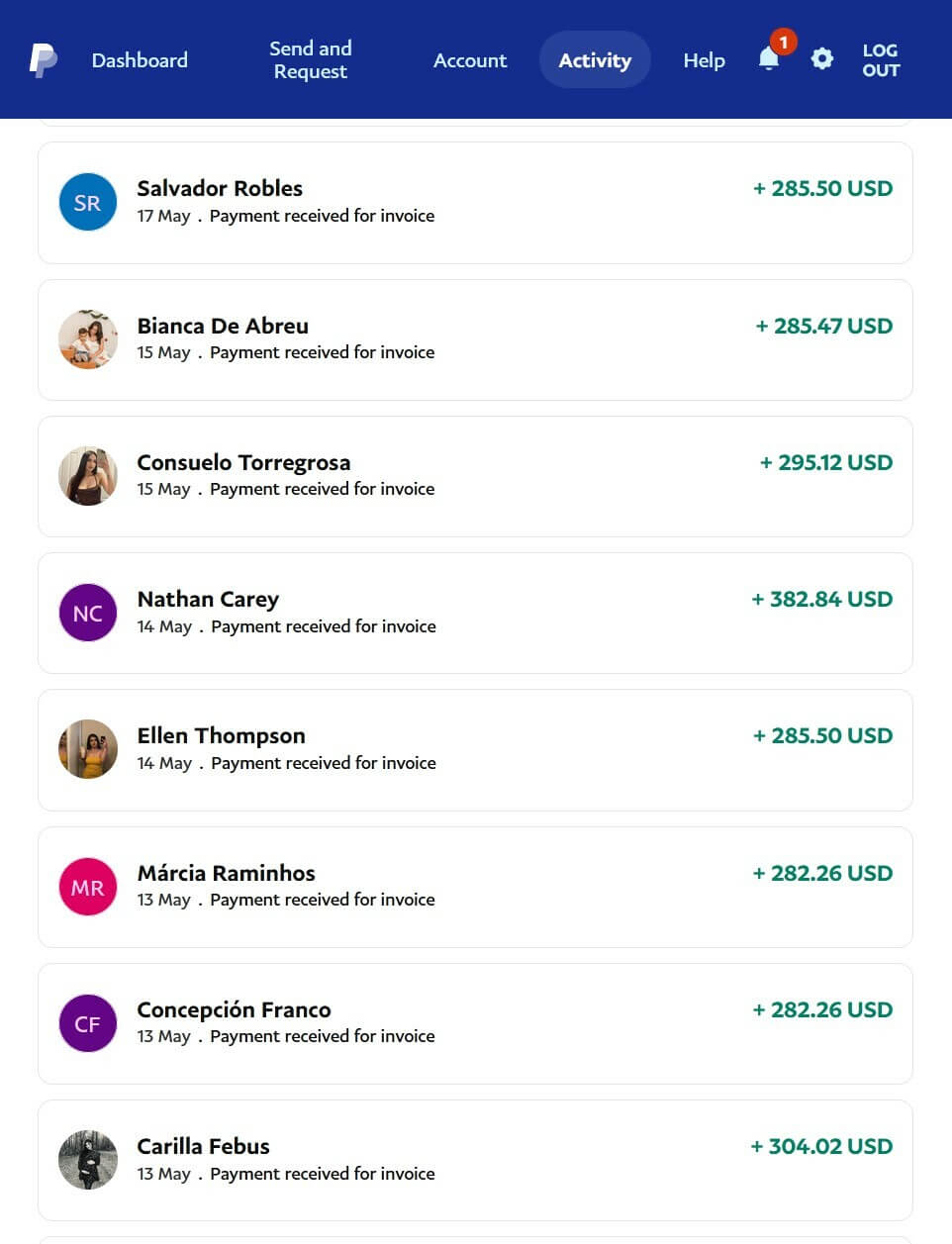Viewport: 952px width, 1244px height.
Task: Click the +382.84 USD amount
Action: tap(822, 599)
